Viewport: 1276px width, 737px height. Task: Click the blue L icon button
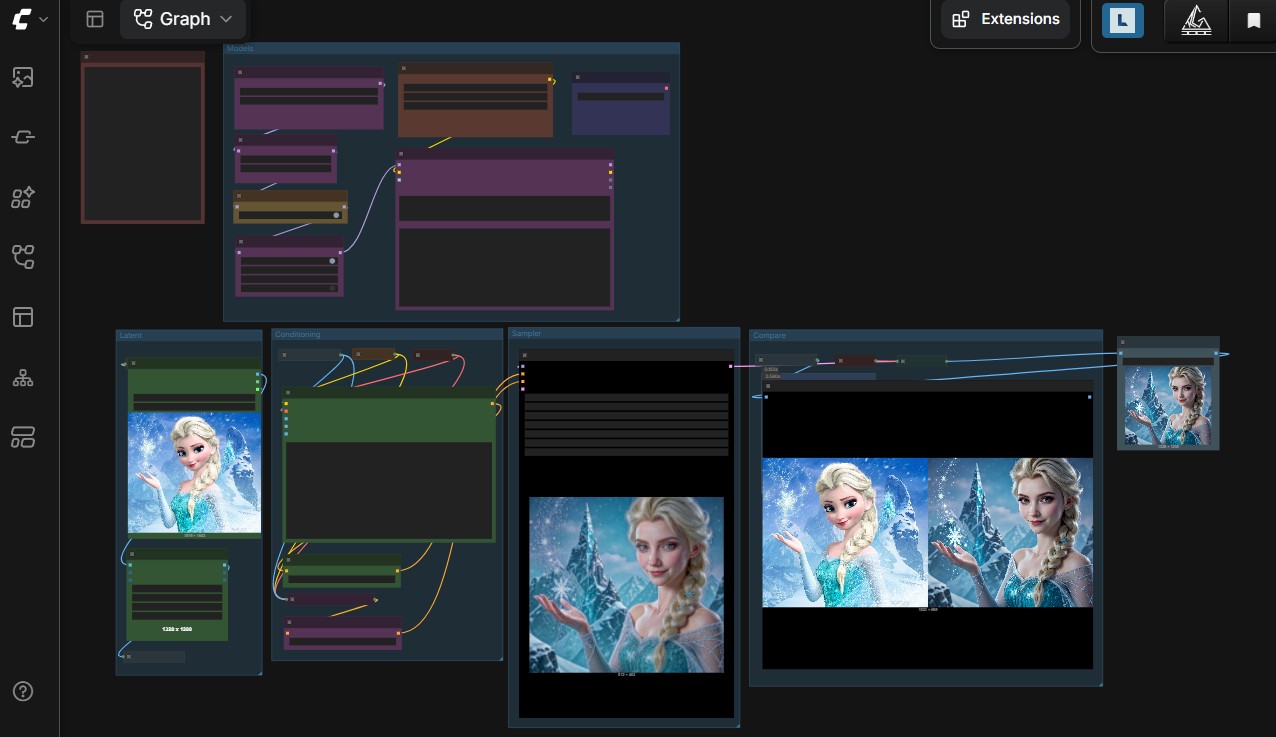[1122, 20]
